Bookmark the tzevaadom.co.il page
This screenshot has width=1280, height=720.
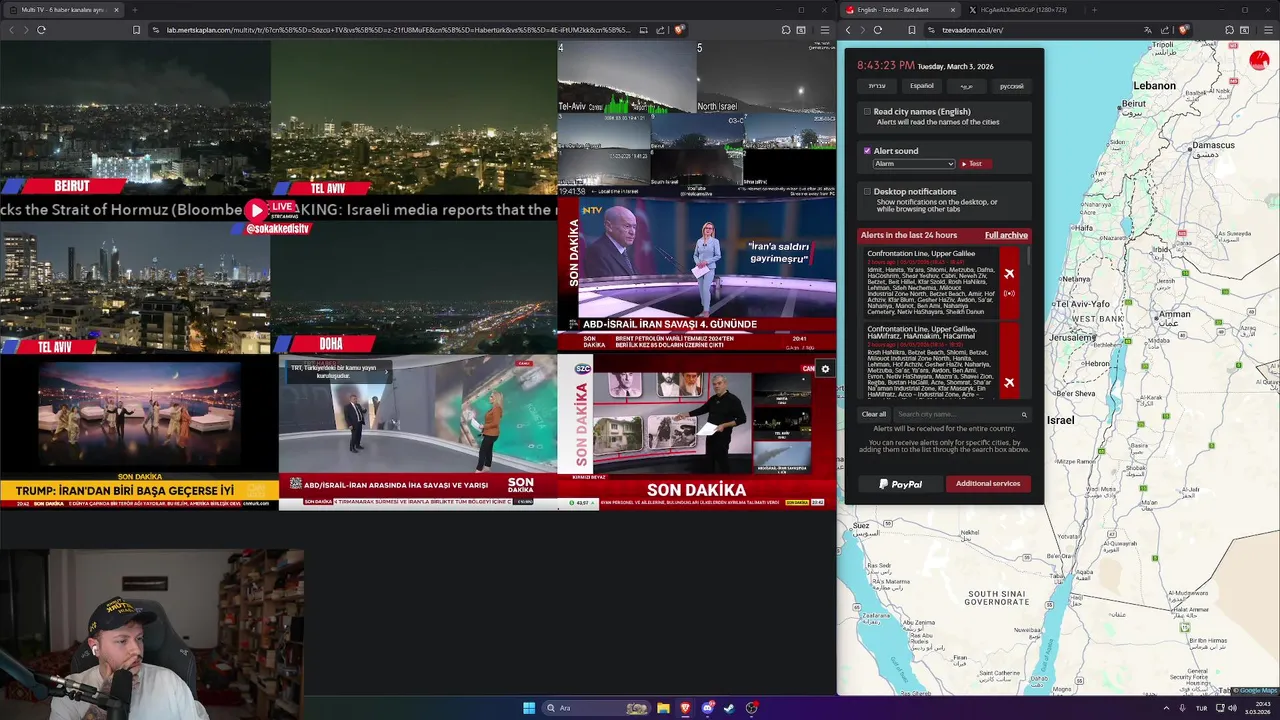(912, 30)
